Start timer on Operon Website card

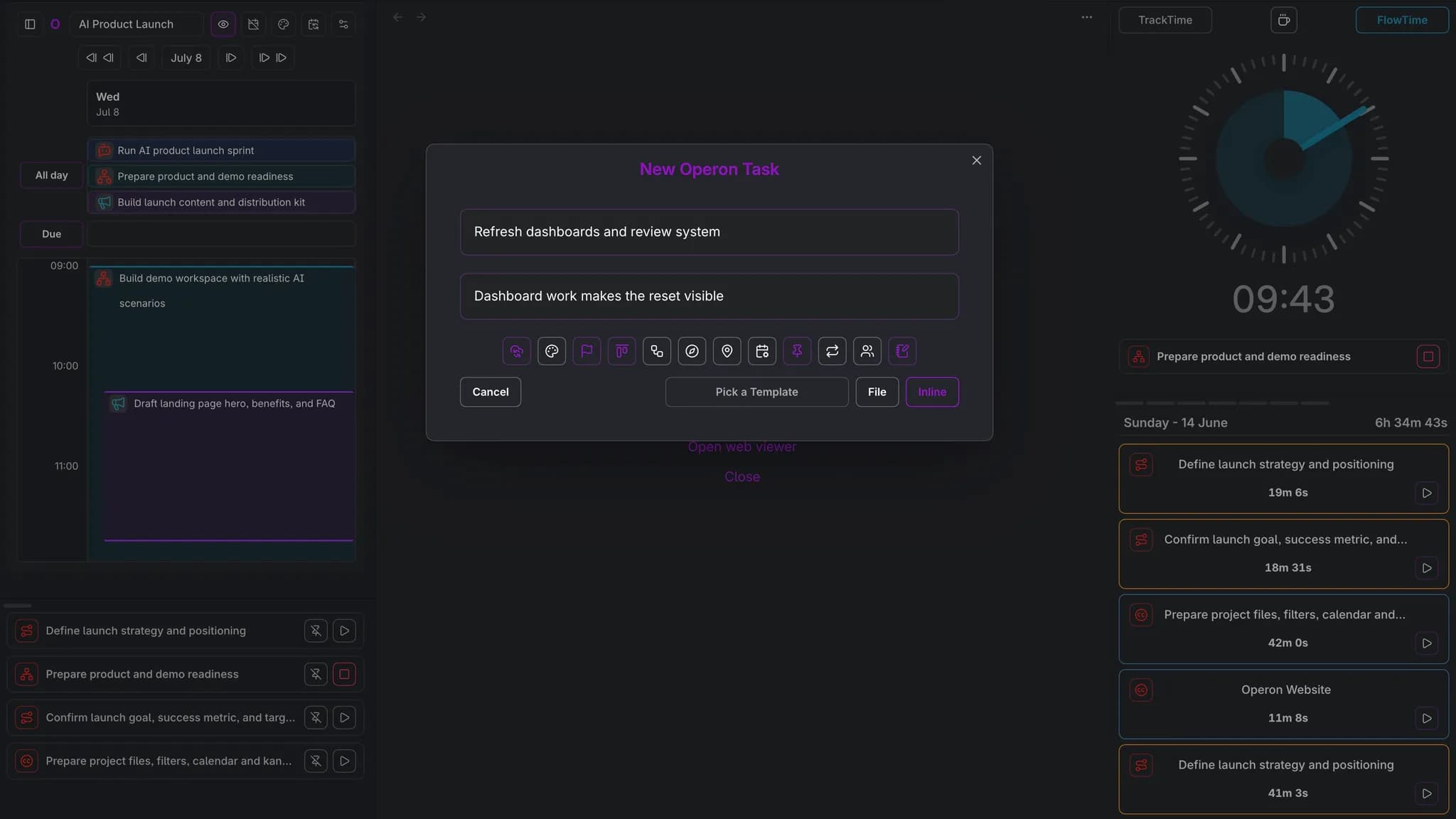point(1426,718)
